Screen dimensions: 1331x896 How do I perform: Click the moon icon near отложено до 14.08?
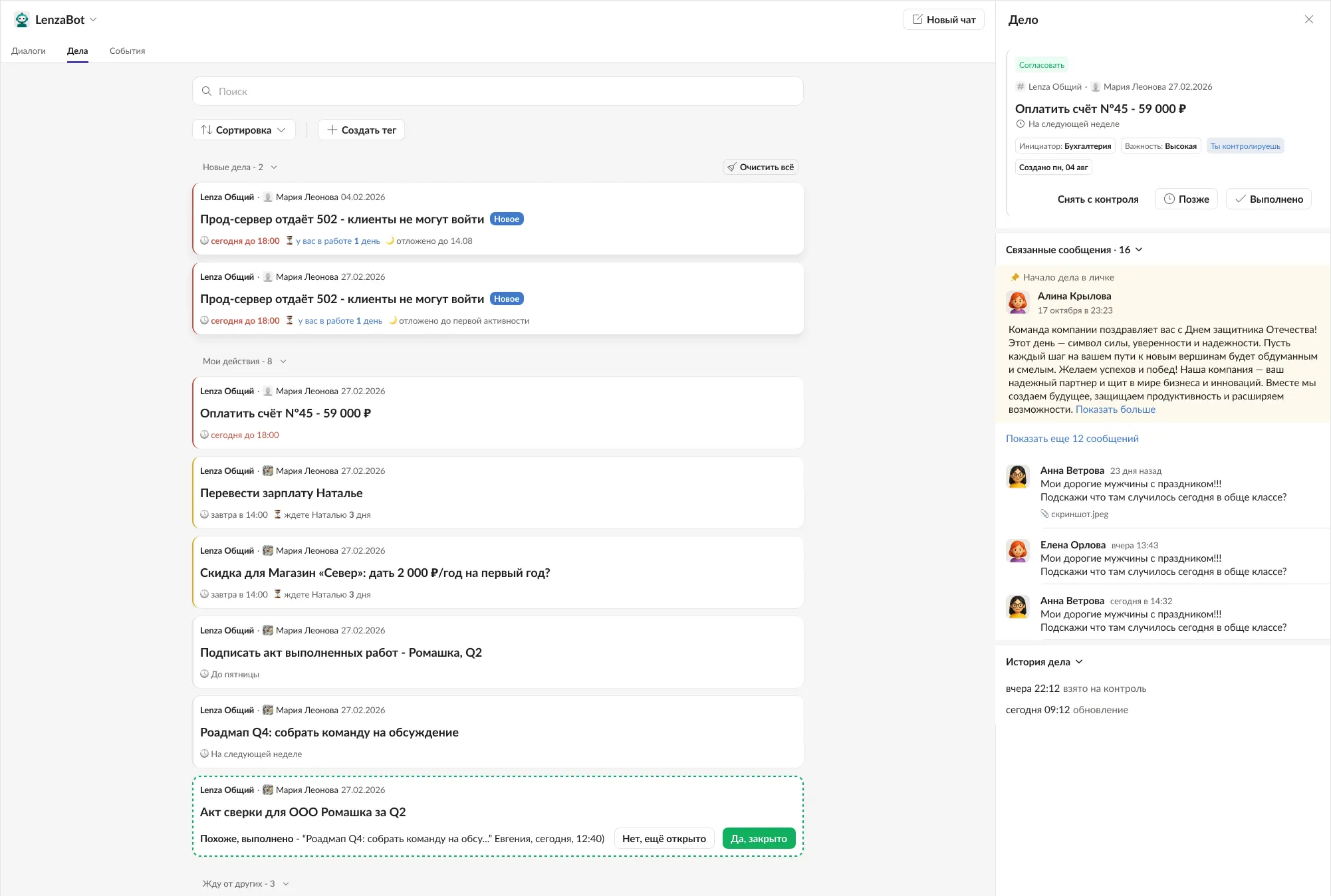pos(390,241)
